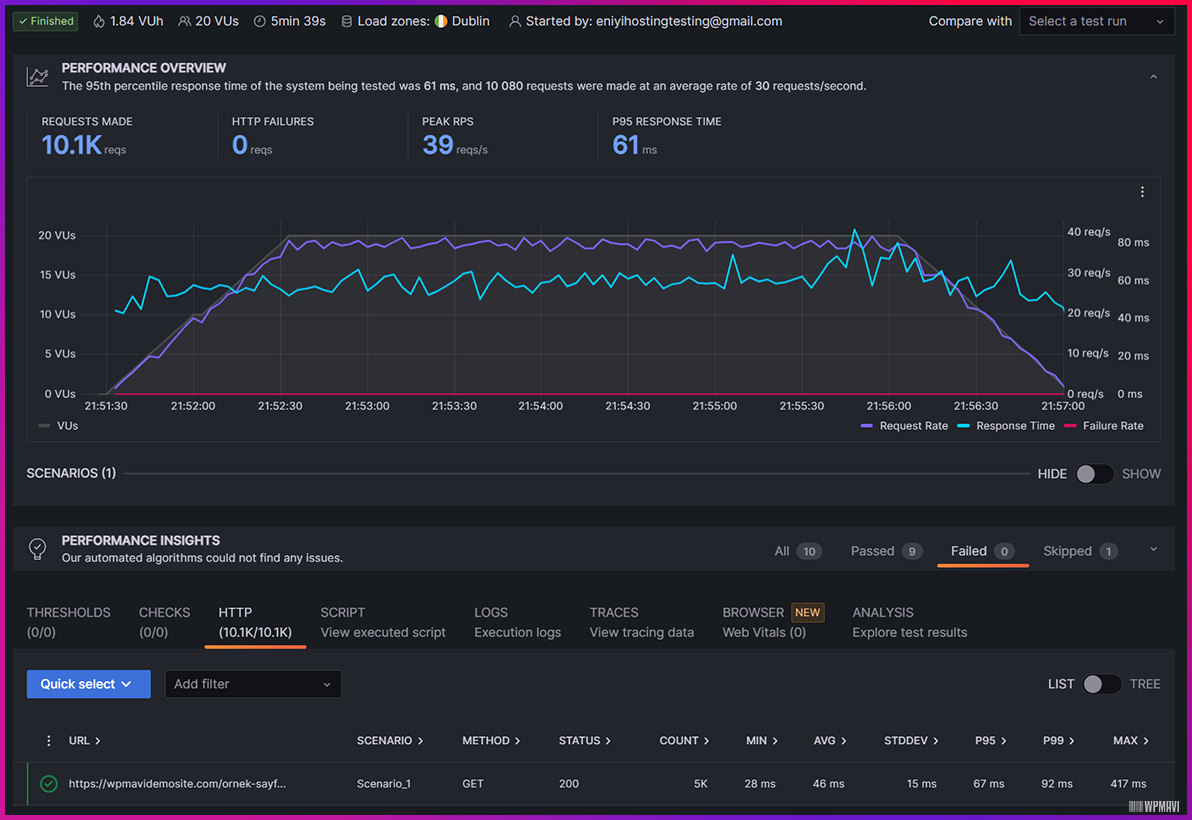Toggle the List/Tree view switch
Viewport: 1192px width, 820px height.
point(1101,684)
